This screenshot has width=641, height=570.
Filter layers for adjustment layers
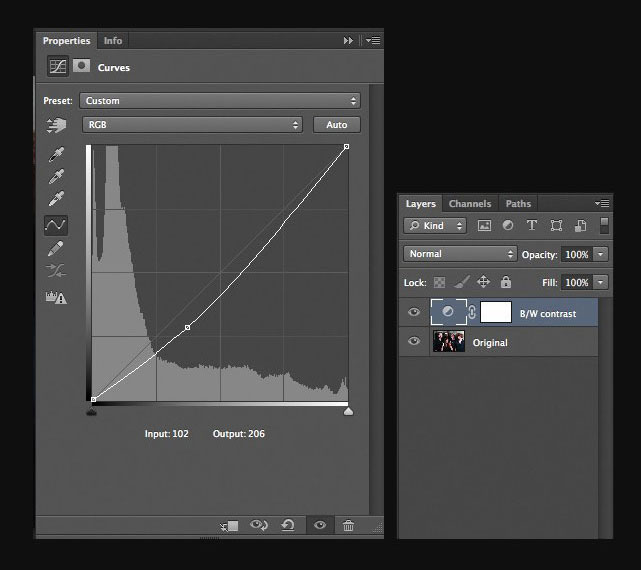coord(508,225)
